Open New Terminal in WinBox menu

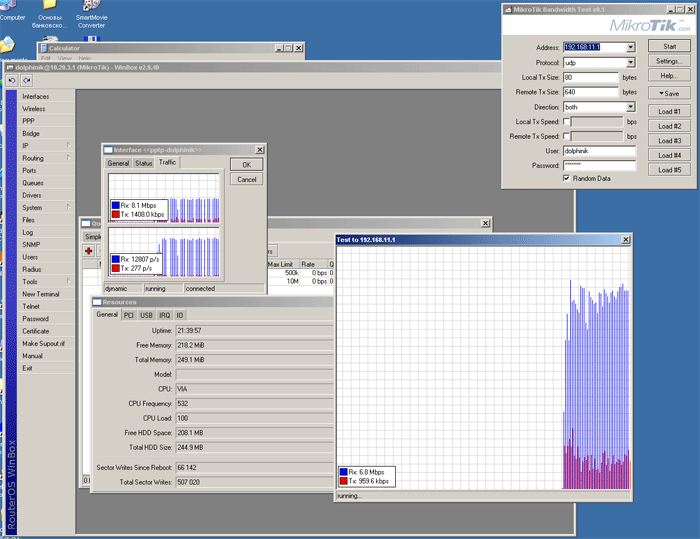[46, 294]
